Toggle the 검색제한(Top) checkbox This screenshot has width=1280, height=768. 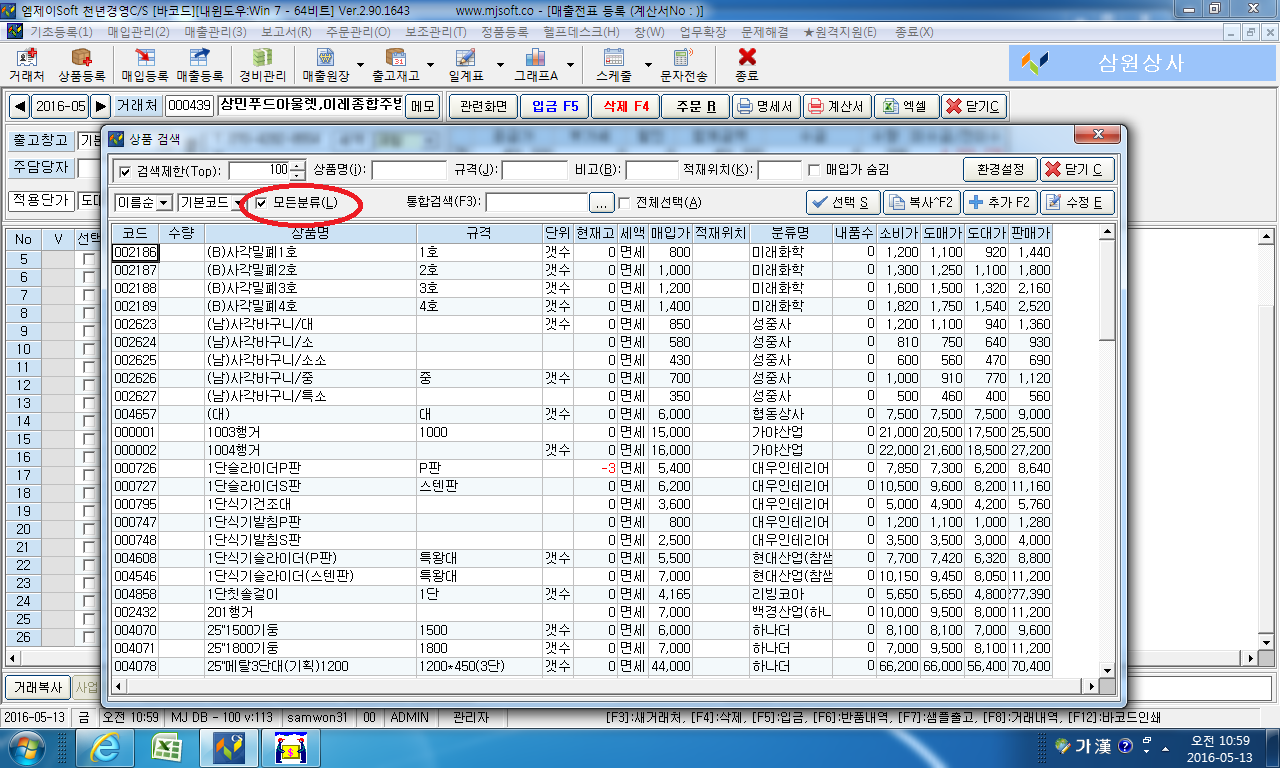point(124,171)
